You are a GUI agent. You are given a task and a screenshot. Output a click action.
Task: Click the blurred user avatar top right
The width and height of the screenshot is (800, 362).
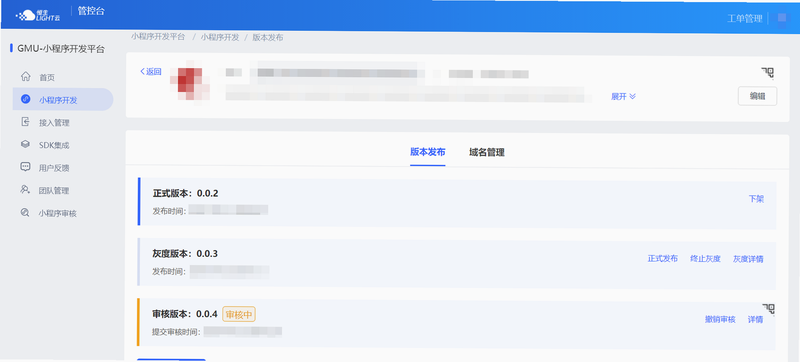[x=782, y=17]
